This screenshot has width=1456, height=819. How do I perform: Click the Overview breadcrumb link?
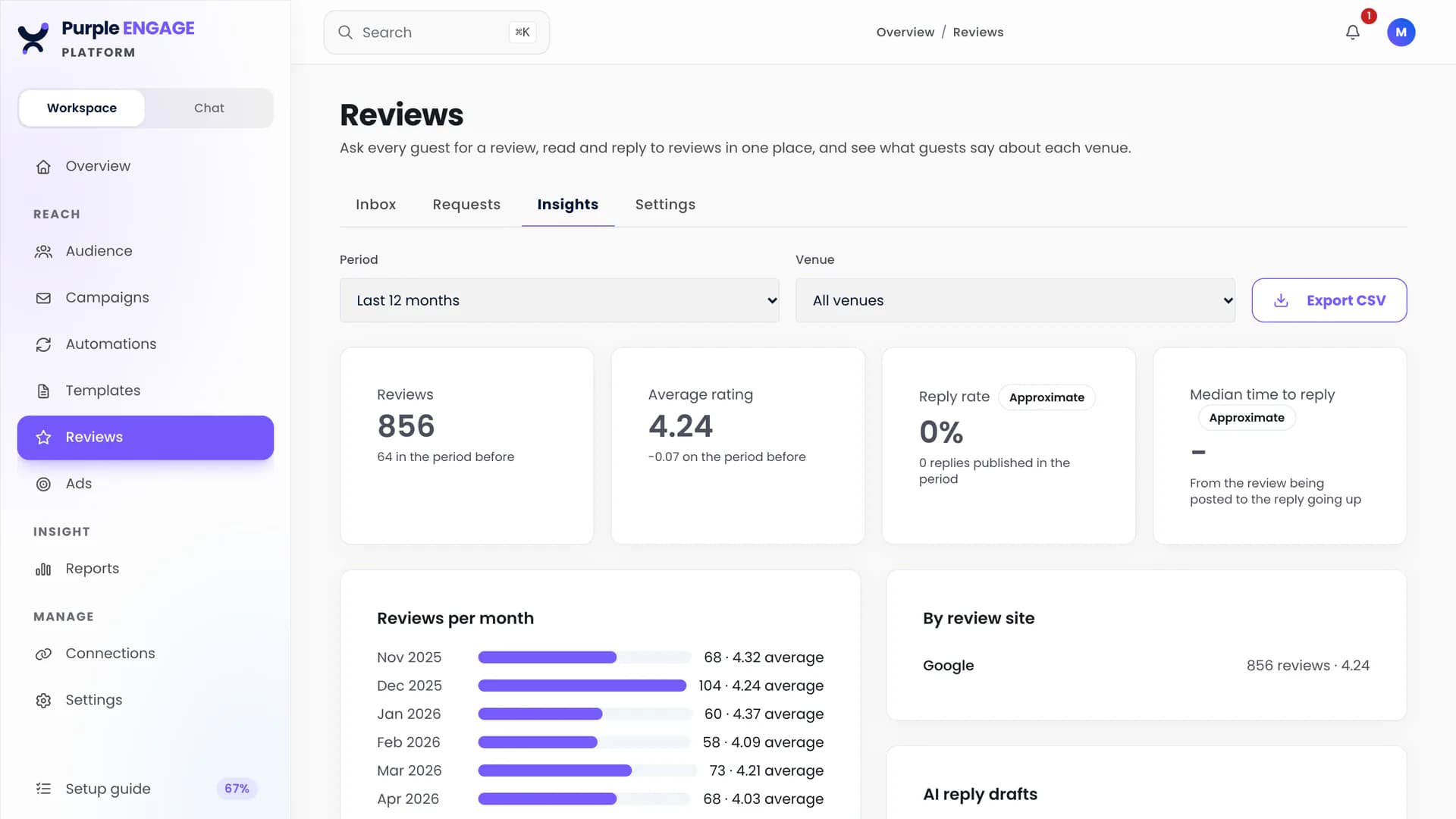click(905, 32)
